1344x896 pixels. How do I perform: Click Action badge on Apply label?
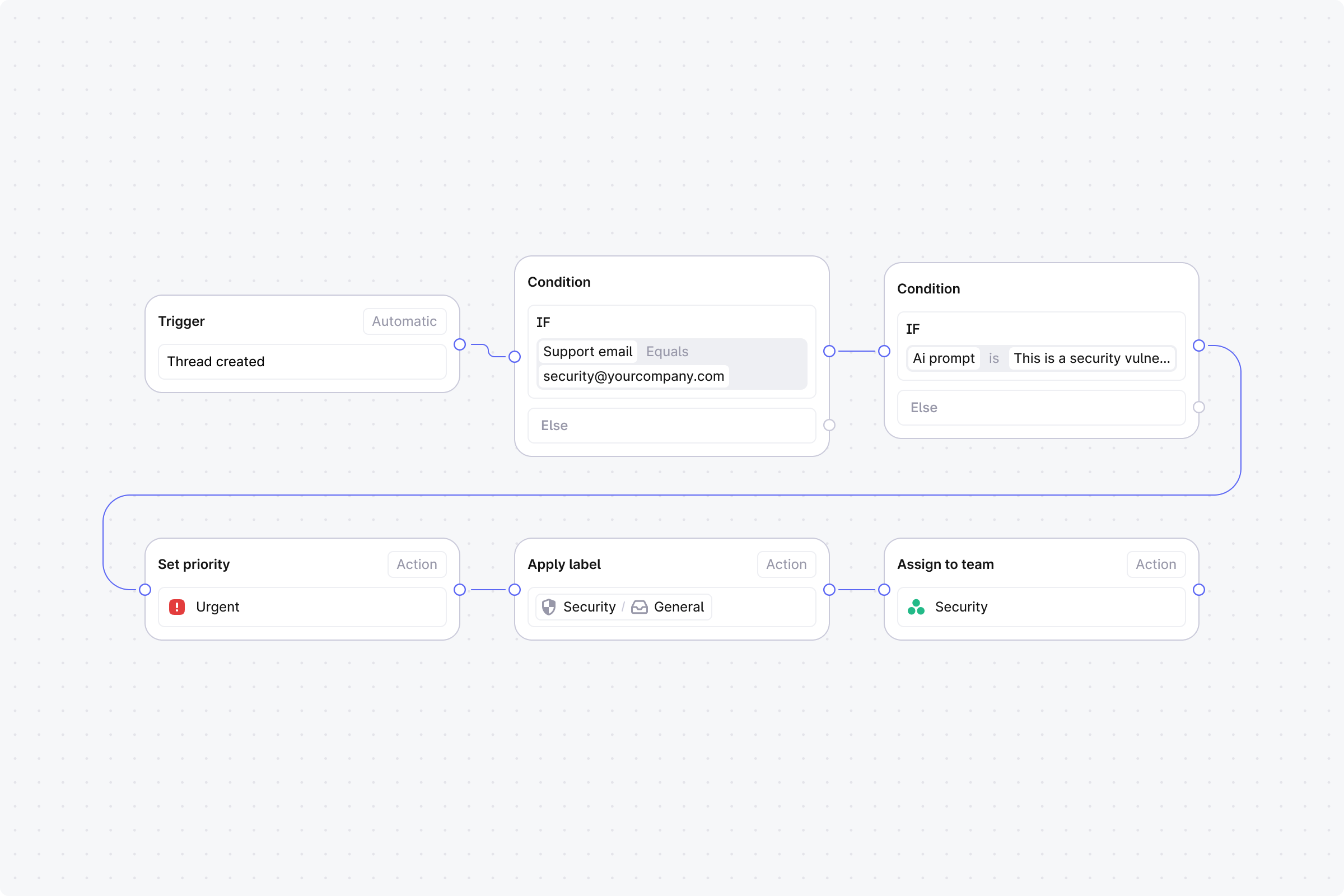tap(786, 564)
